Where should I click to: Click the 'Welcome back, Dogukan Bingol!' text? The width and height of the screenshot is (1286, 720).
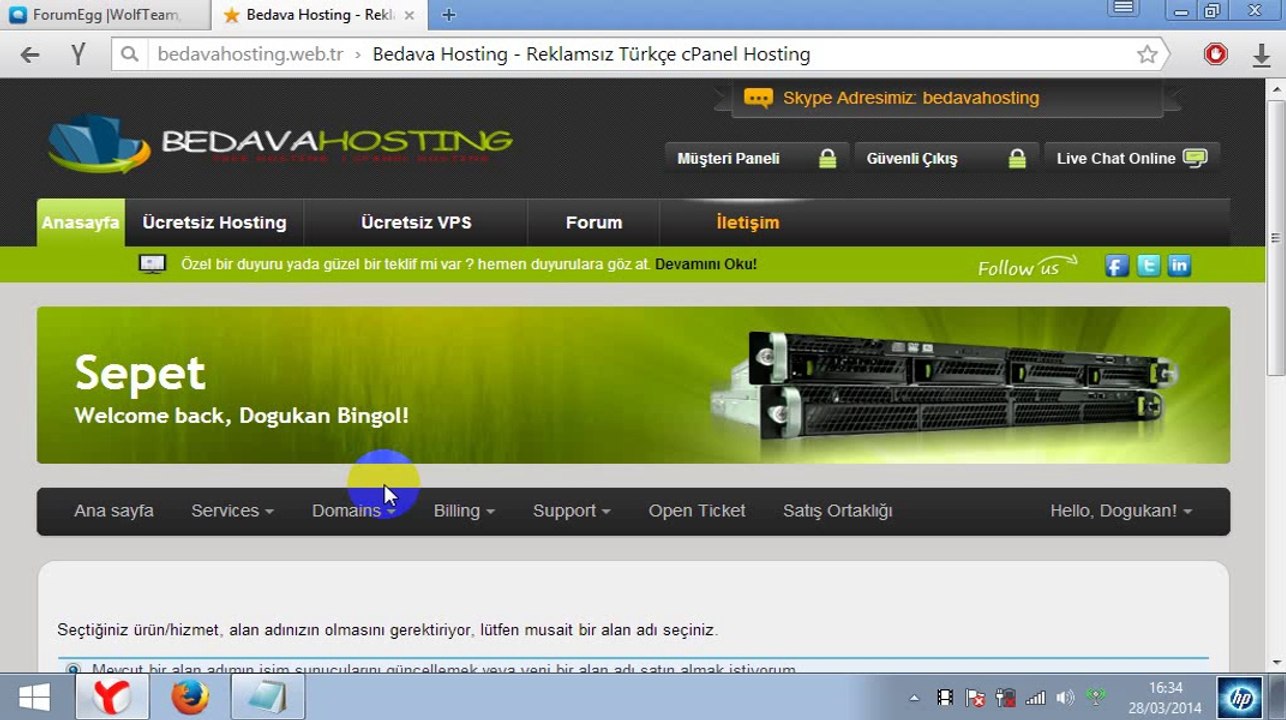pos(241,416)
